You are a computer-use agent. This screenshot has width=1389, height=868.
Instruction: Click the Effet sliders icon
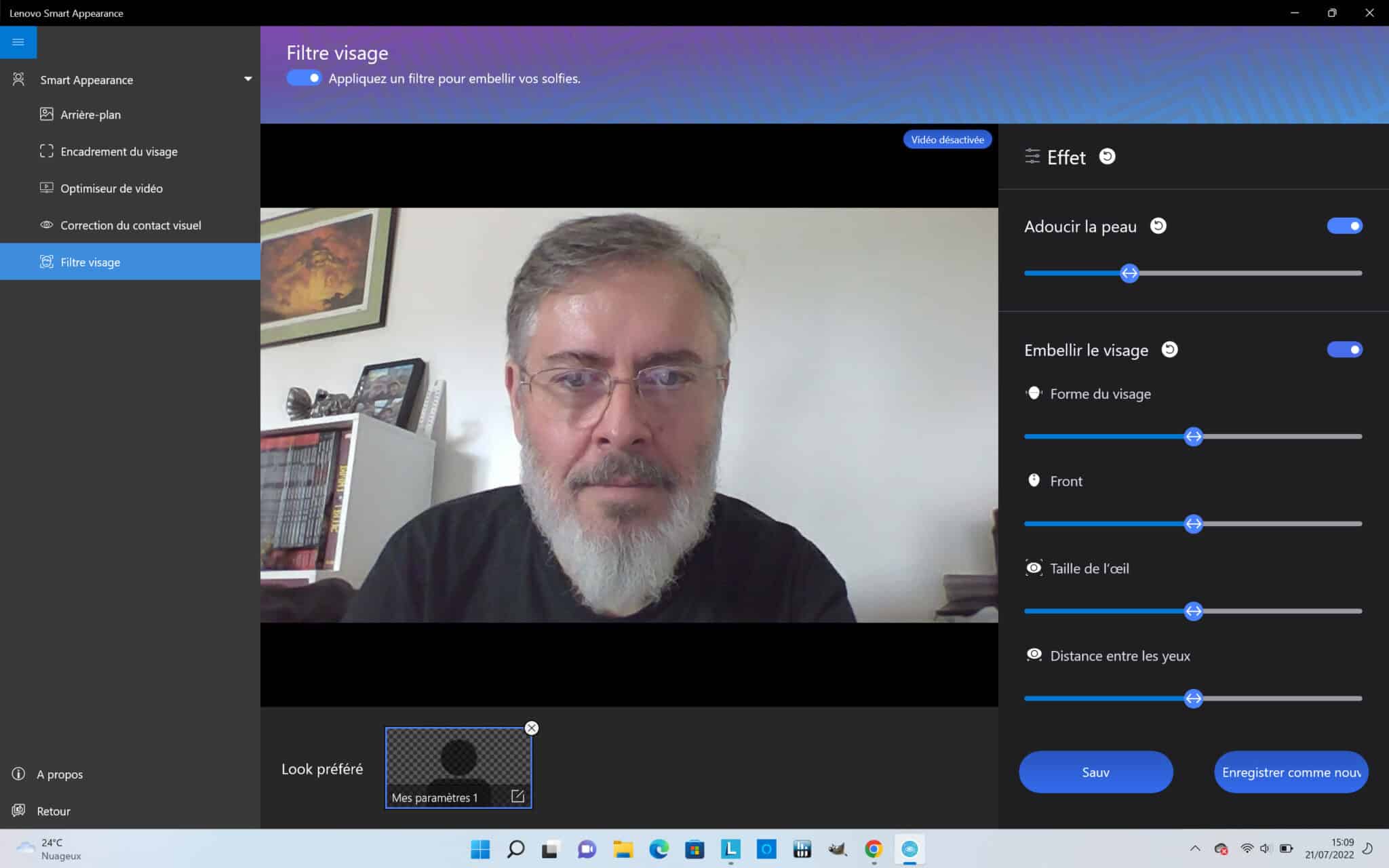(x=1032, y=157)
